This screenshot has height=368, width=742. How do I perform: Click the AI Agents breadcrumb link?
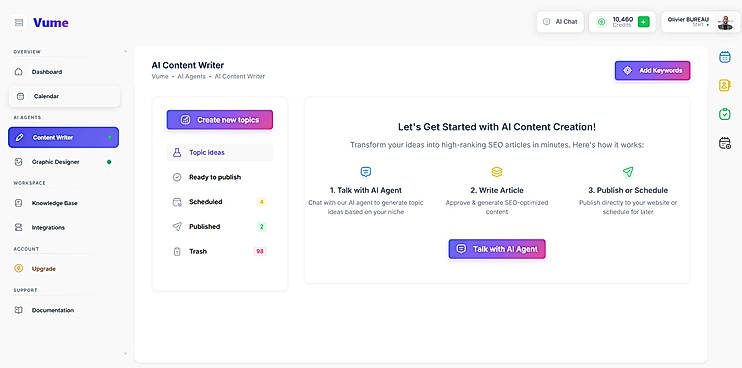191,76
